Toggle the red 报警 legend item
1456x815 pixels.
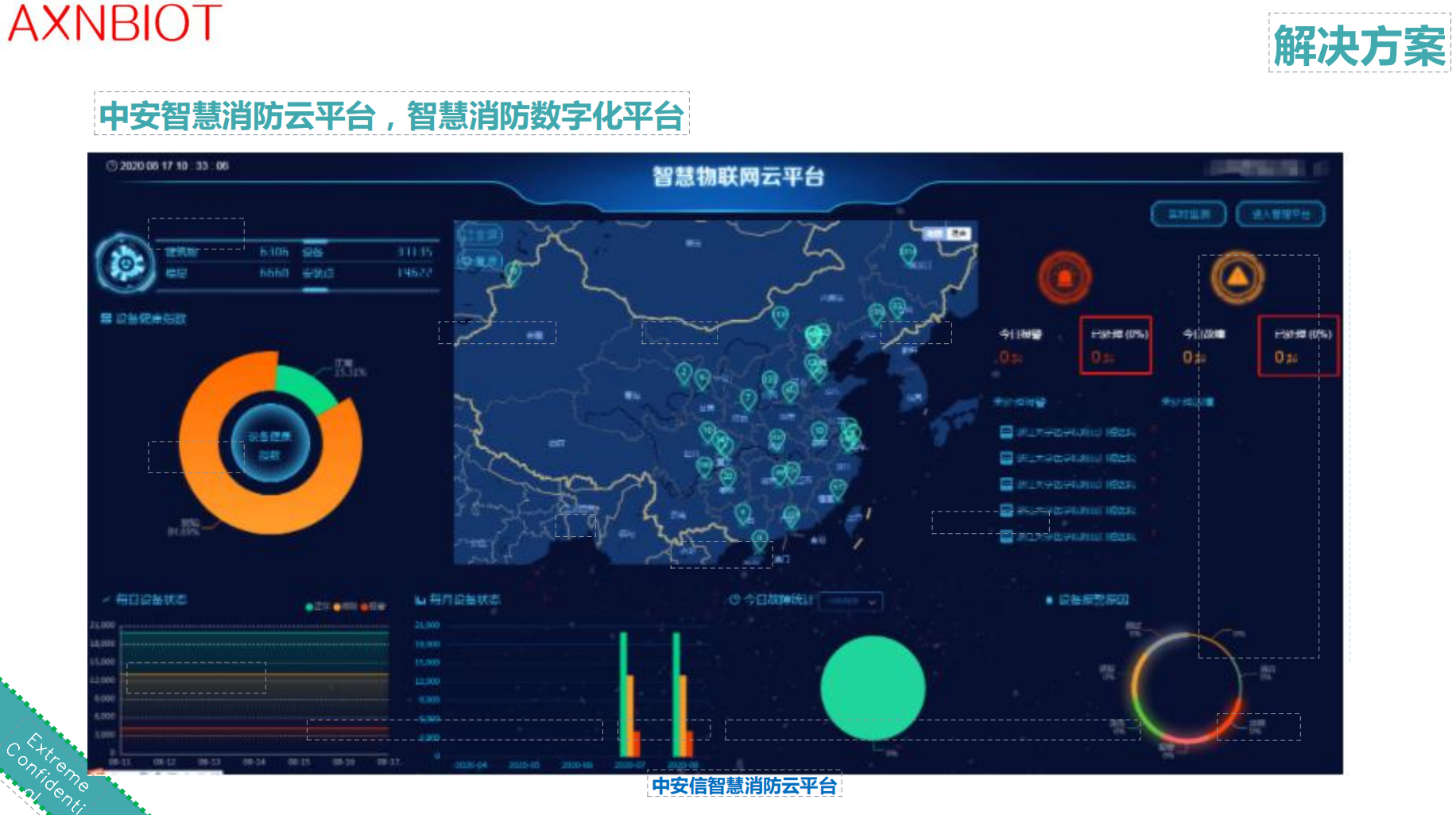point(373,607)
